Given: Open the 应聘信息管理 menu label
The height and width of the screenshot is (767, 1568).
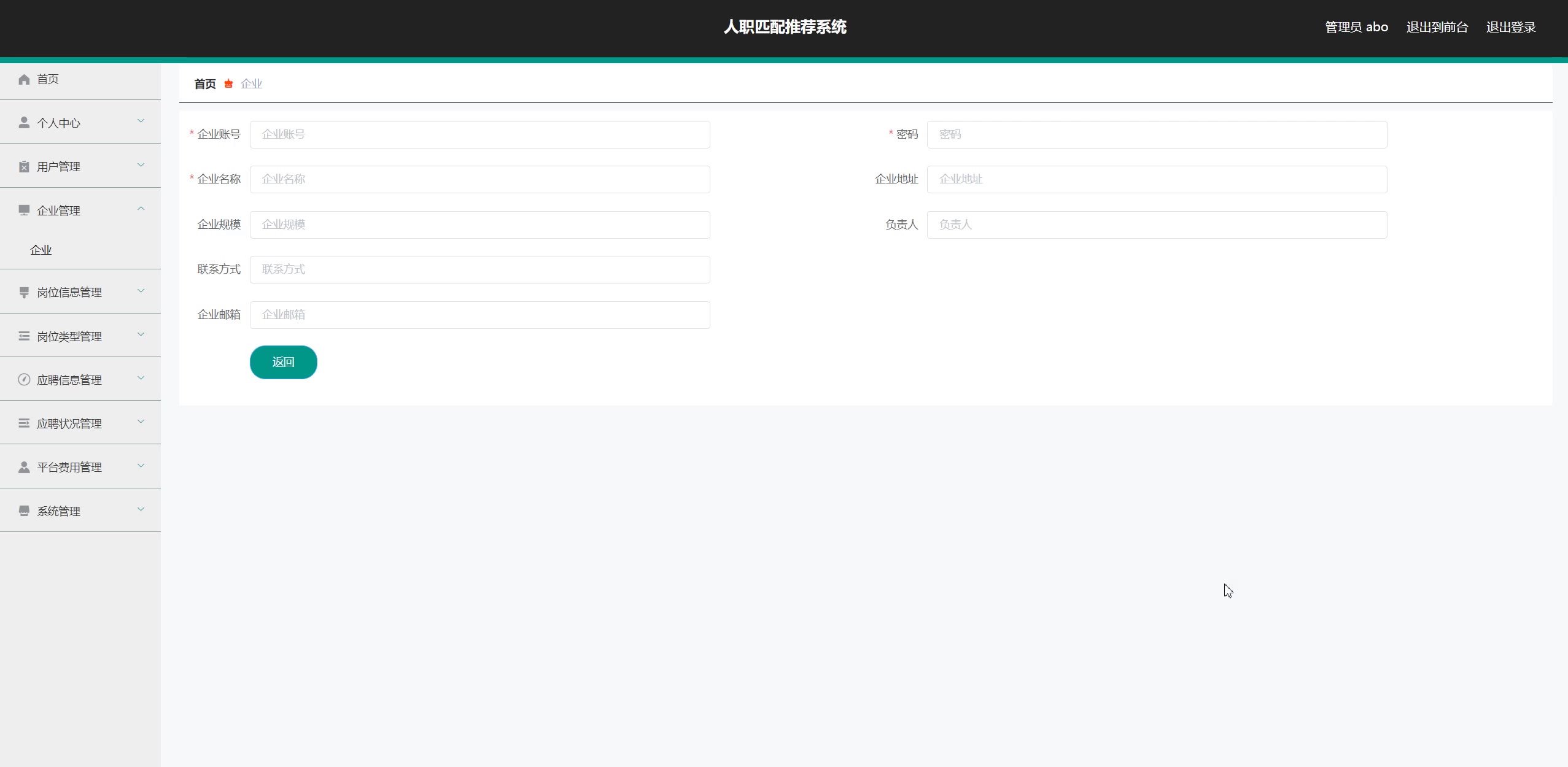Looking at the screenshot, I should pyautogui.click(x=69, y=380).
